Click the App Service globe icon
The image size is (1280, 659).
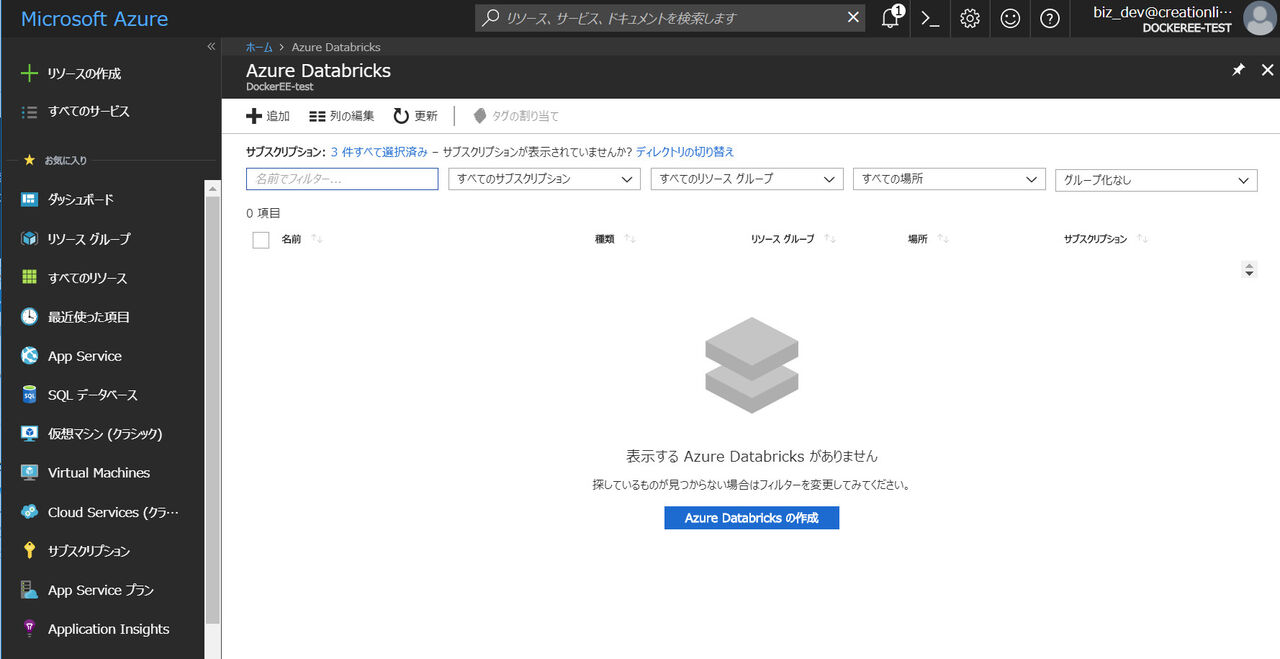click(29, 356)
